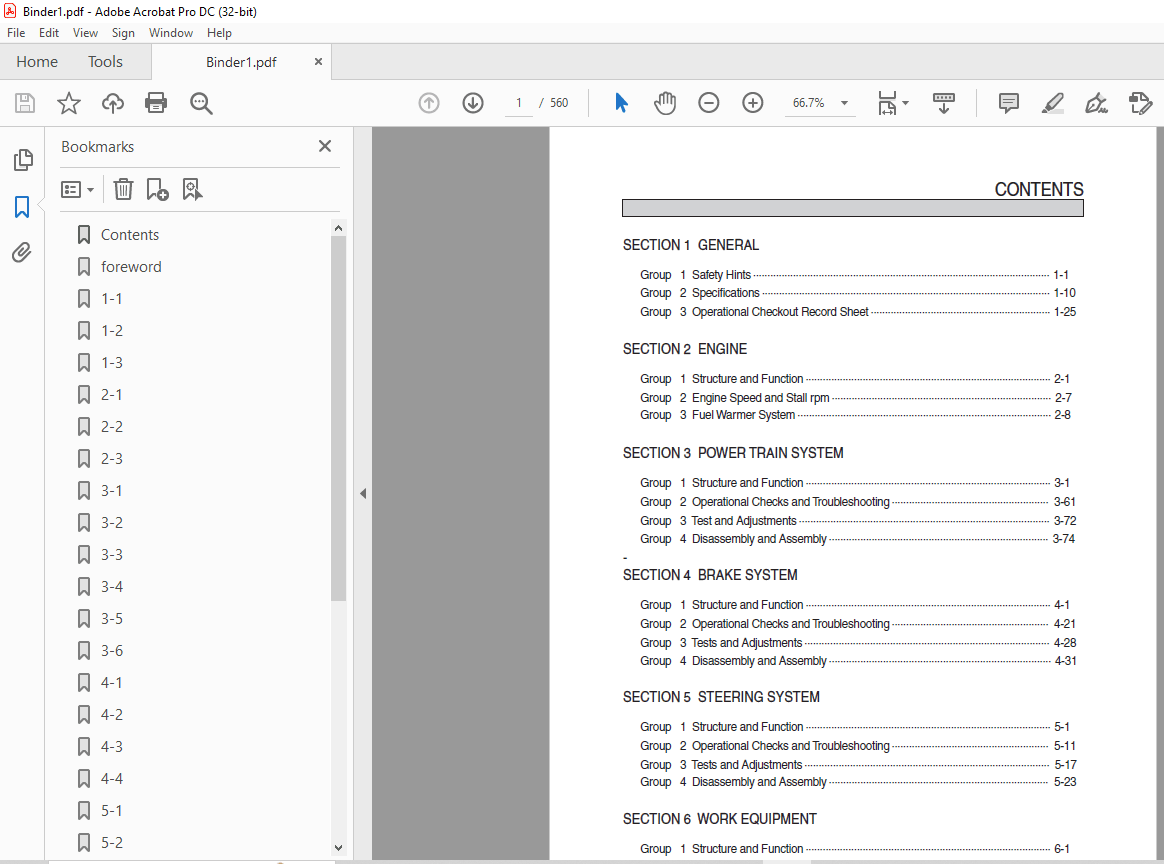1164x864 pixels.
Task: Add a new bookmark icon
Action: point(157,189)
